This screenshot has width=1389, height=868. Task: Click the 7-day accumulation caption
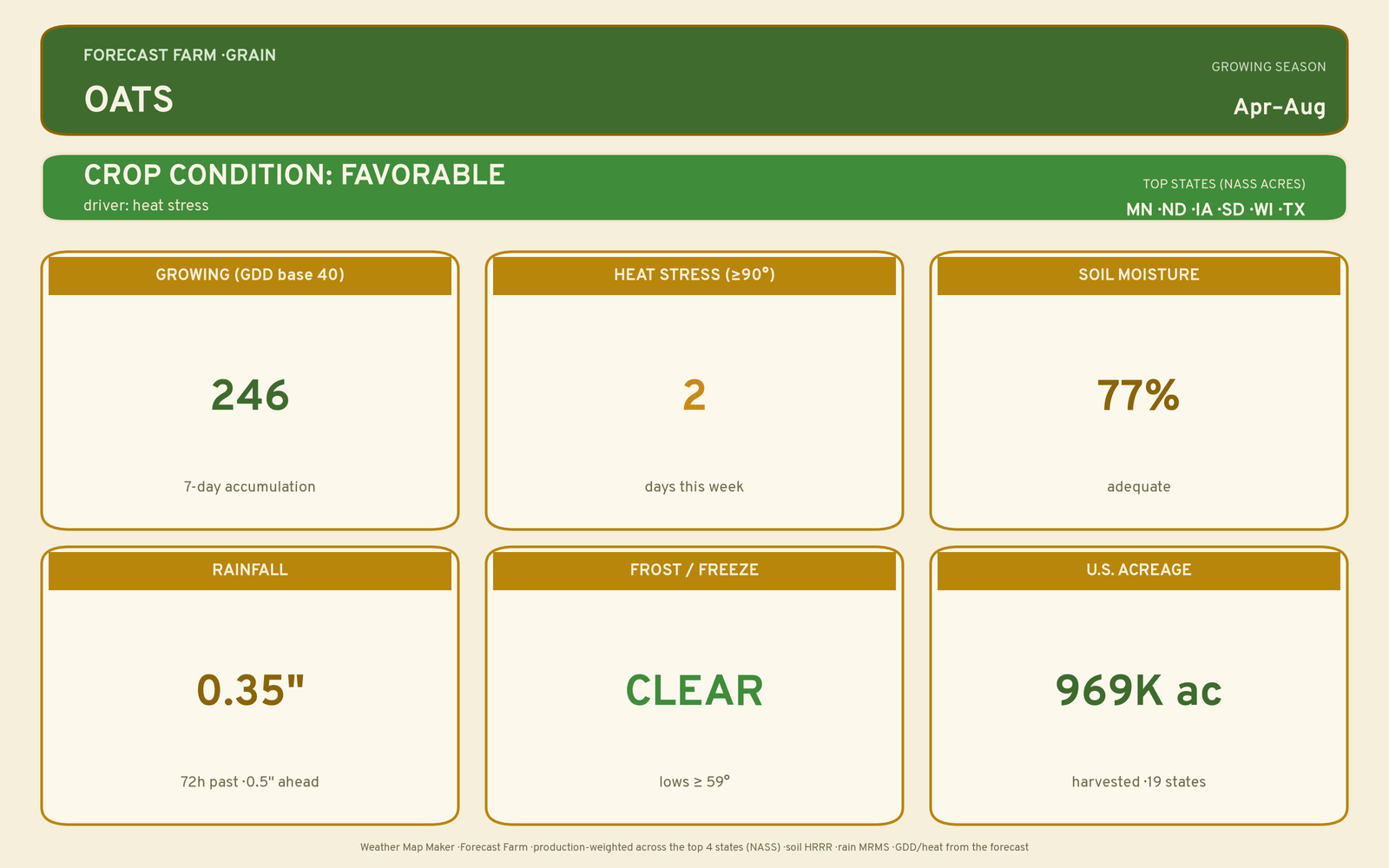click(250, 487)
